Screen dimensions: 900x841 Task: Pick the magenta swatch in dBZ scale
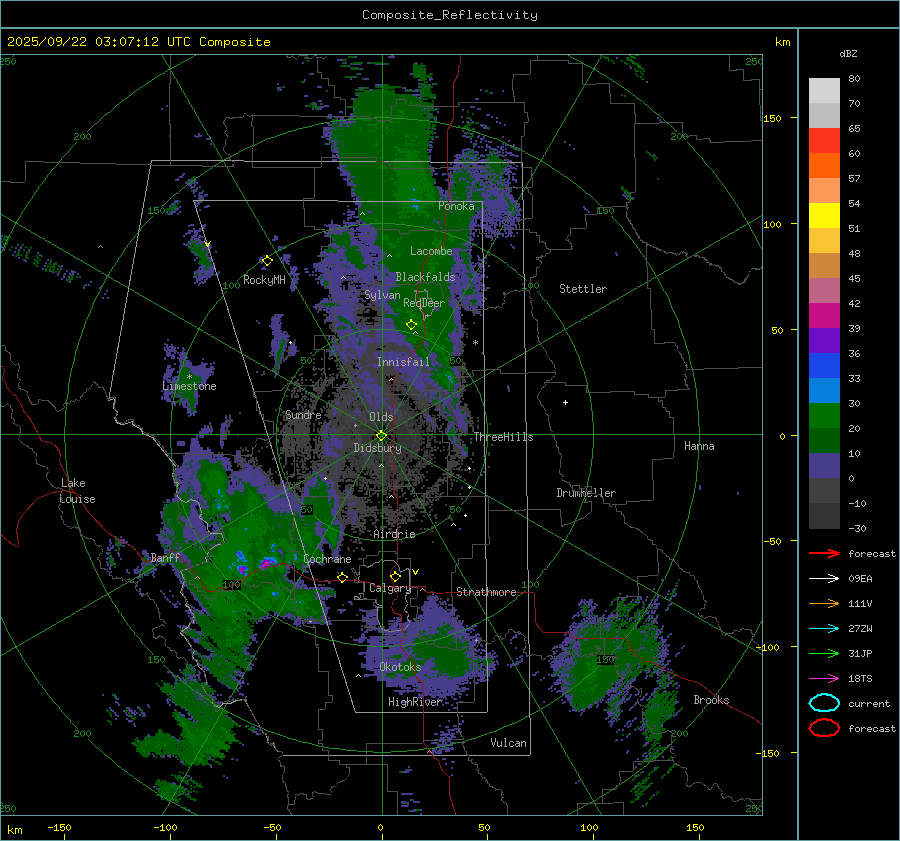tap(824, 315)
